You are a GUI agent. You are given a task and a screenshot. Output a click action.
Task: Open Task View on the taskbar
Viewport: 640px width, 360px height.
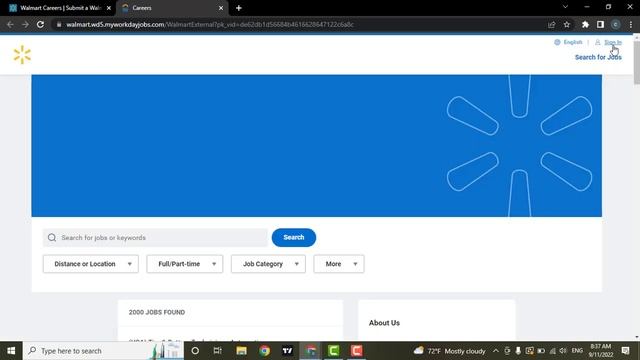tap(218, 351)
